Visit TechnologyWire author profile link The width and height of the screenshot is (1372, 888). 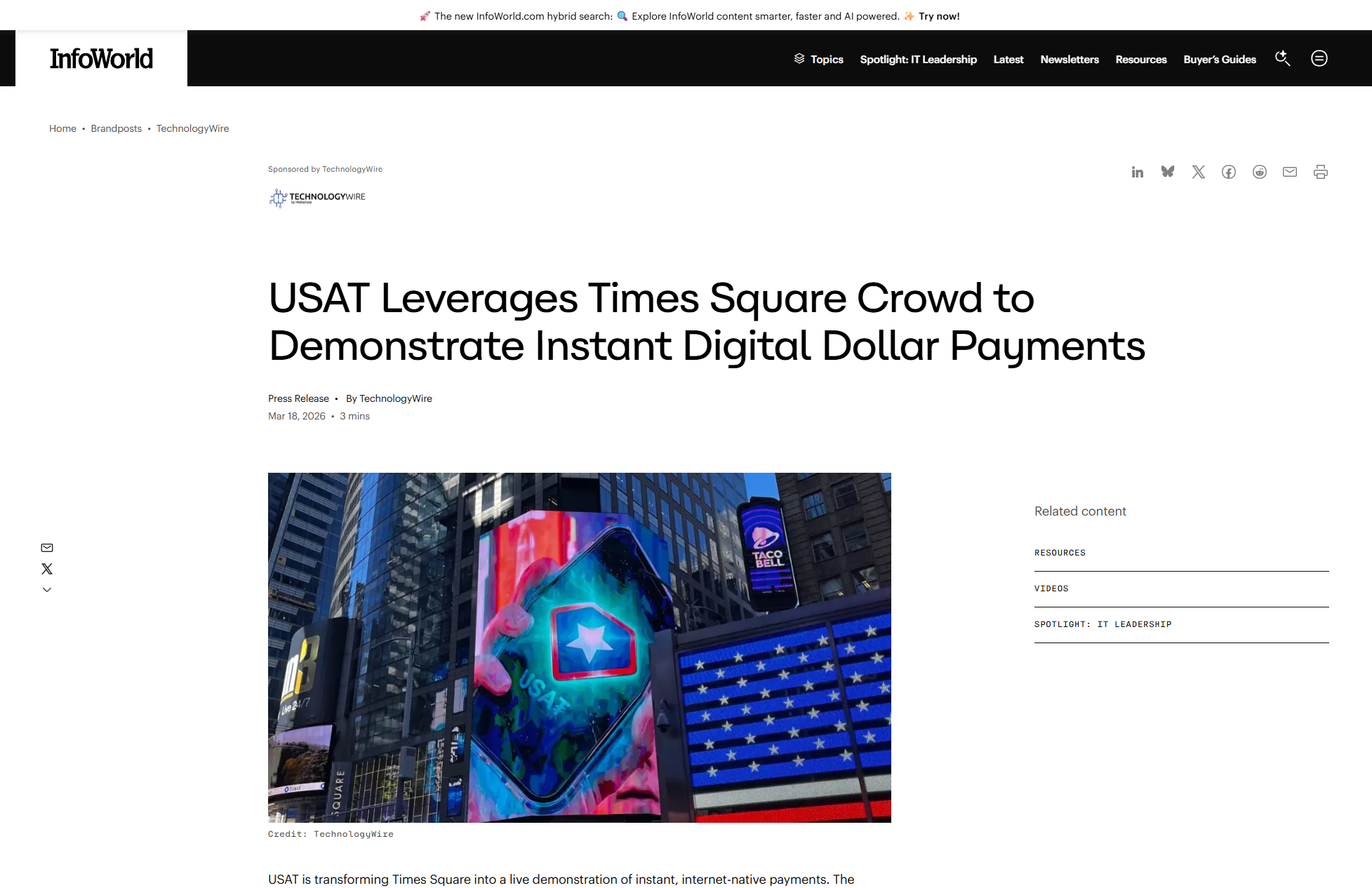coord(396,398)
